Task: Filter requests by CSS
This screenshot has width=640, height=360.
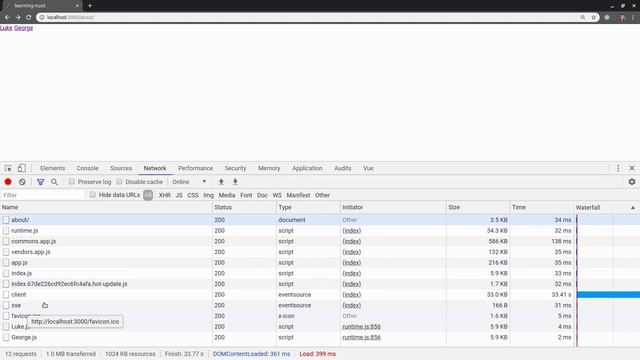Action: coord(193,195)
